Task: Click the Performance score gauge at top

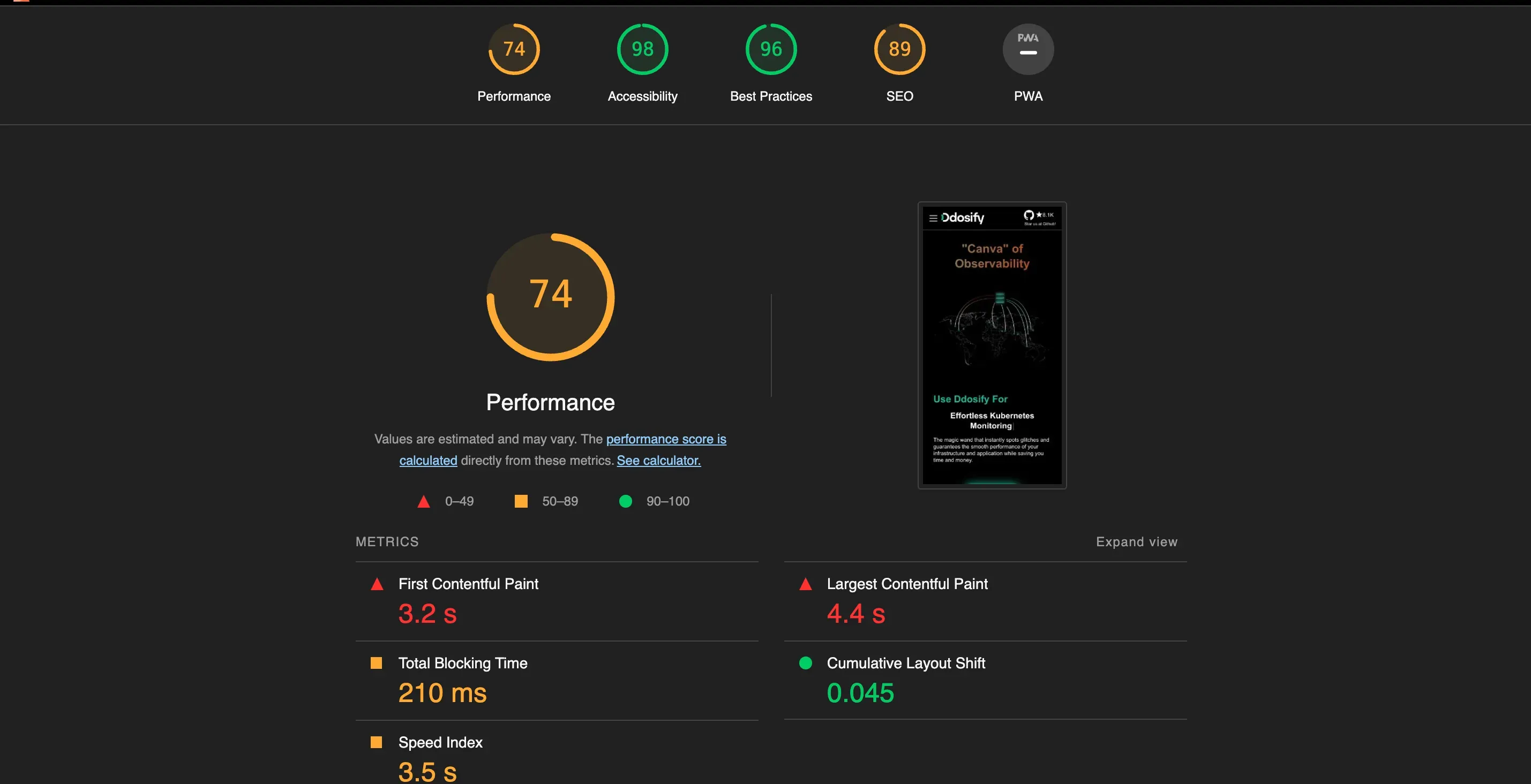Action: (x=514, y=49)
